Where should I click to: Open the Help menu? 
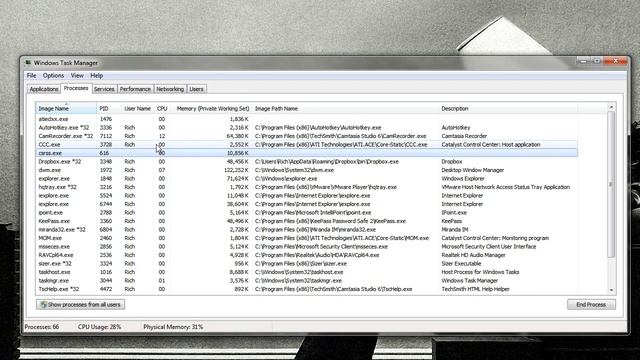click(x=97, y=76)
